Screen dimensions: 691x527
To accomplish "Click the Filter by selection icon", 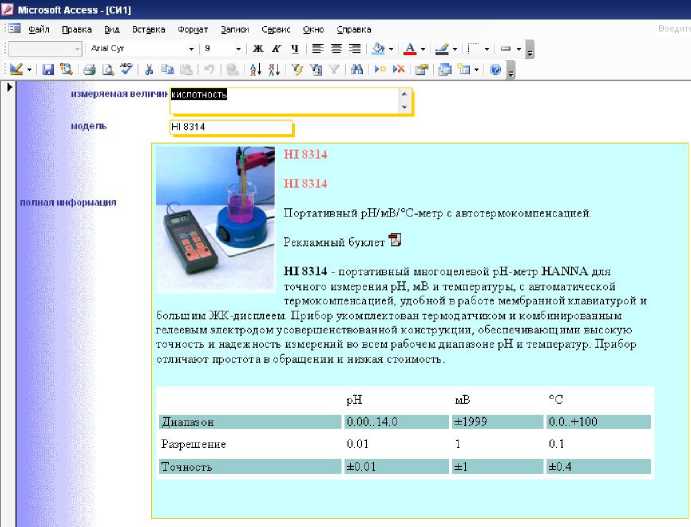I will [297, 70].
